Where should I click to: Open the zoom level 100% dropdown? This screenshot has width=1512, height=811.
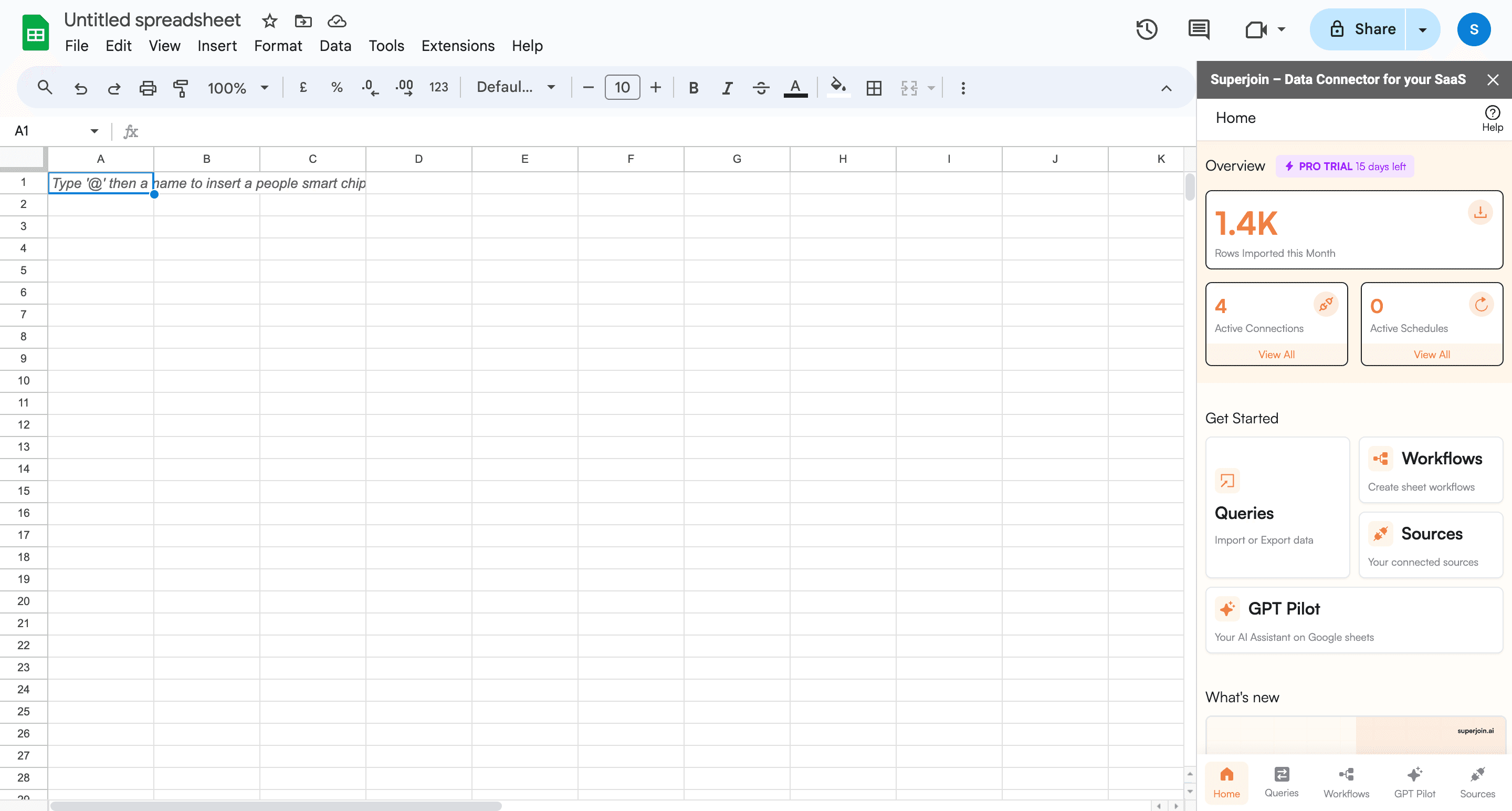(236, 88)
